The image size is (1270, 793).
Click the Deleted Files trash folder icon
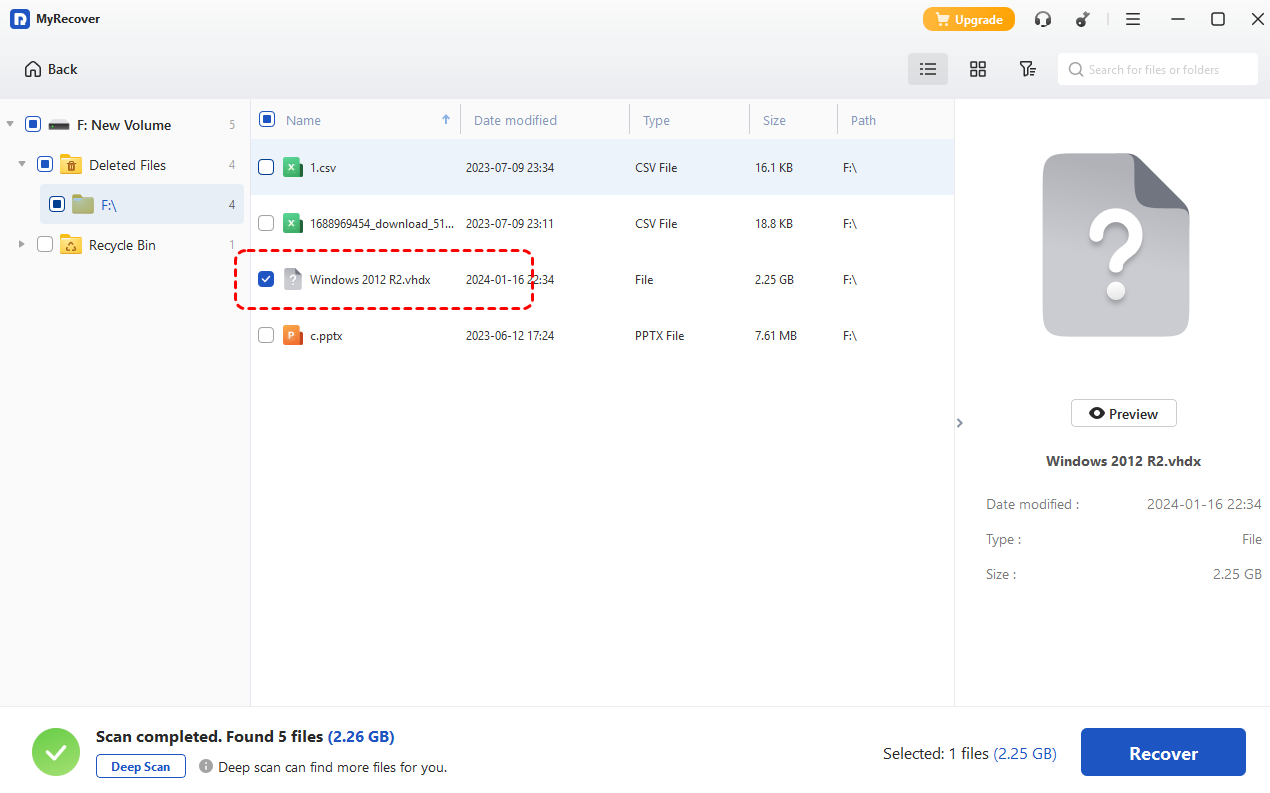(71, 165)
